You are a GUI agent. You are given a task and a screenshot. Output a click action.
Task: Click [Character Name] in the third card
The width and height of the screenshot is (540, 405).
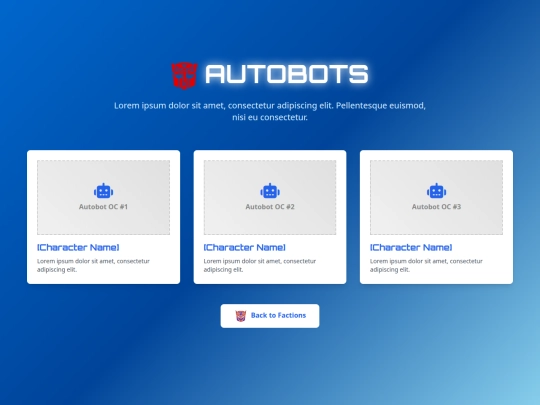pos(411,247)
